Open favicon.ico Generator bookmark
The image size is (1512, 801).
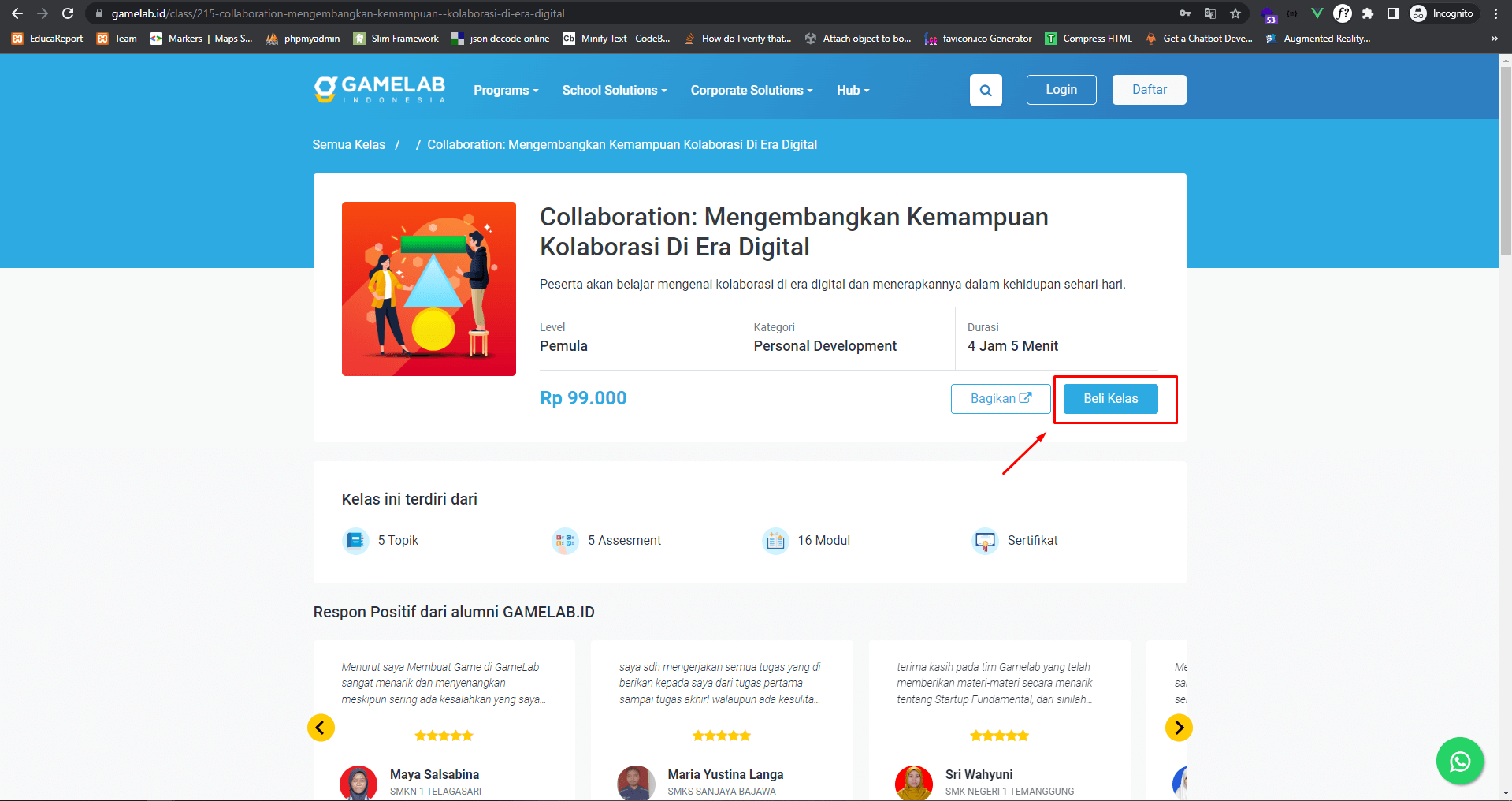click(x=979, y=39)
